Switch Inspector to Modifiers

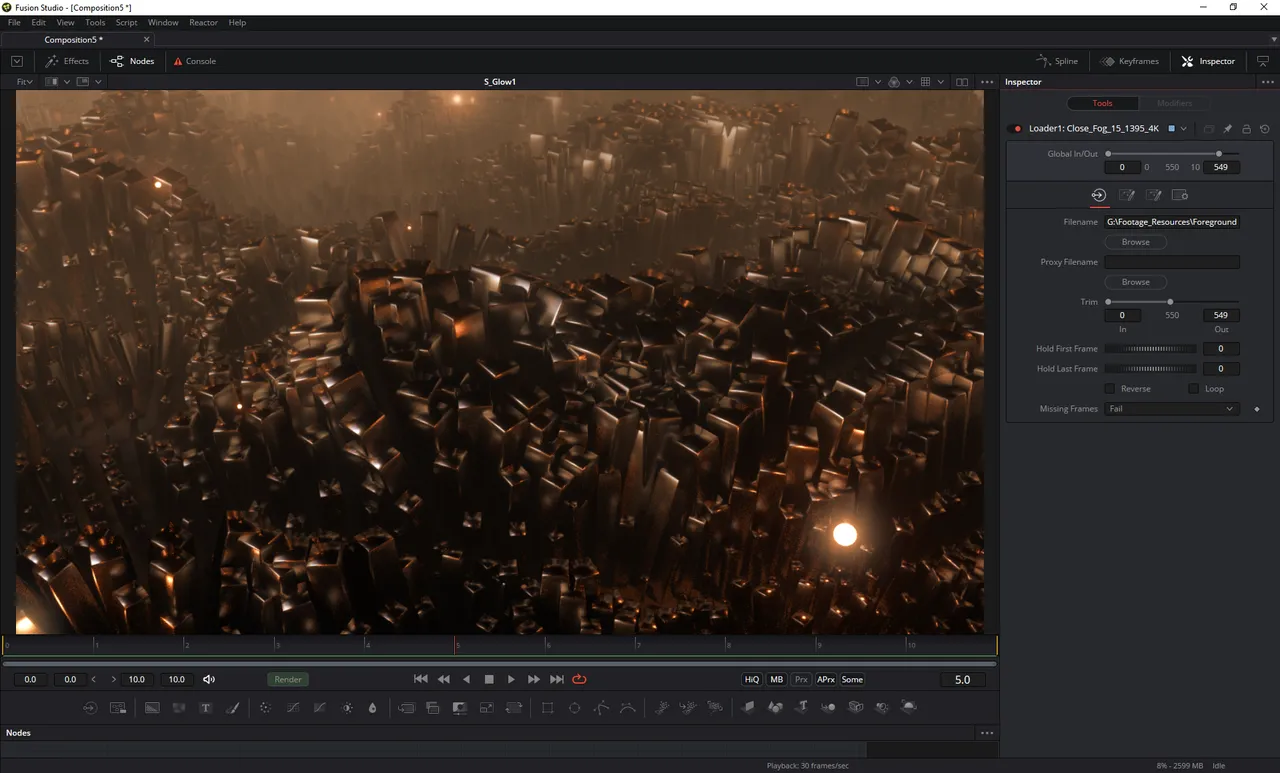1174,103
